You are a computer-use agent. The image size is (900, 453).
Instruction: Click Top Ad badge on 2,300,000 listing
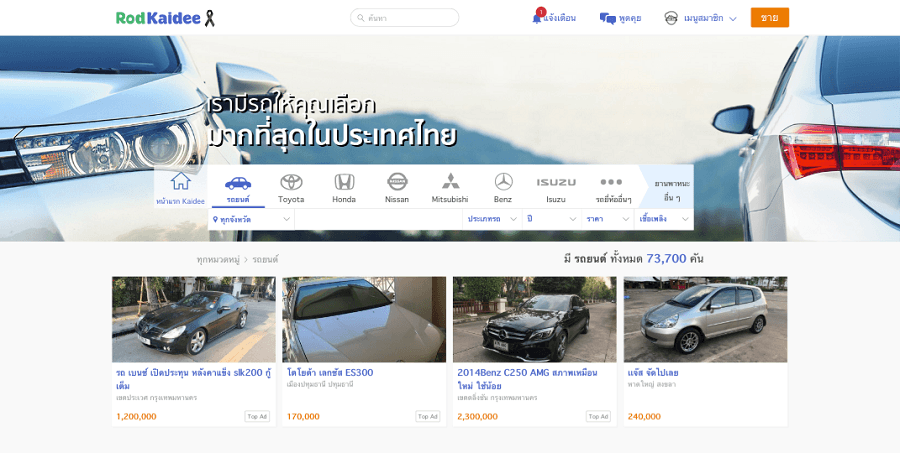pos(598,416)
